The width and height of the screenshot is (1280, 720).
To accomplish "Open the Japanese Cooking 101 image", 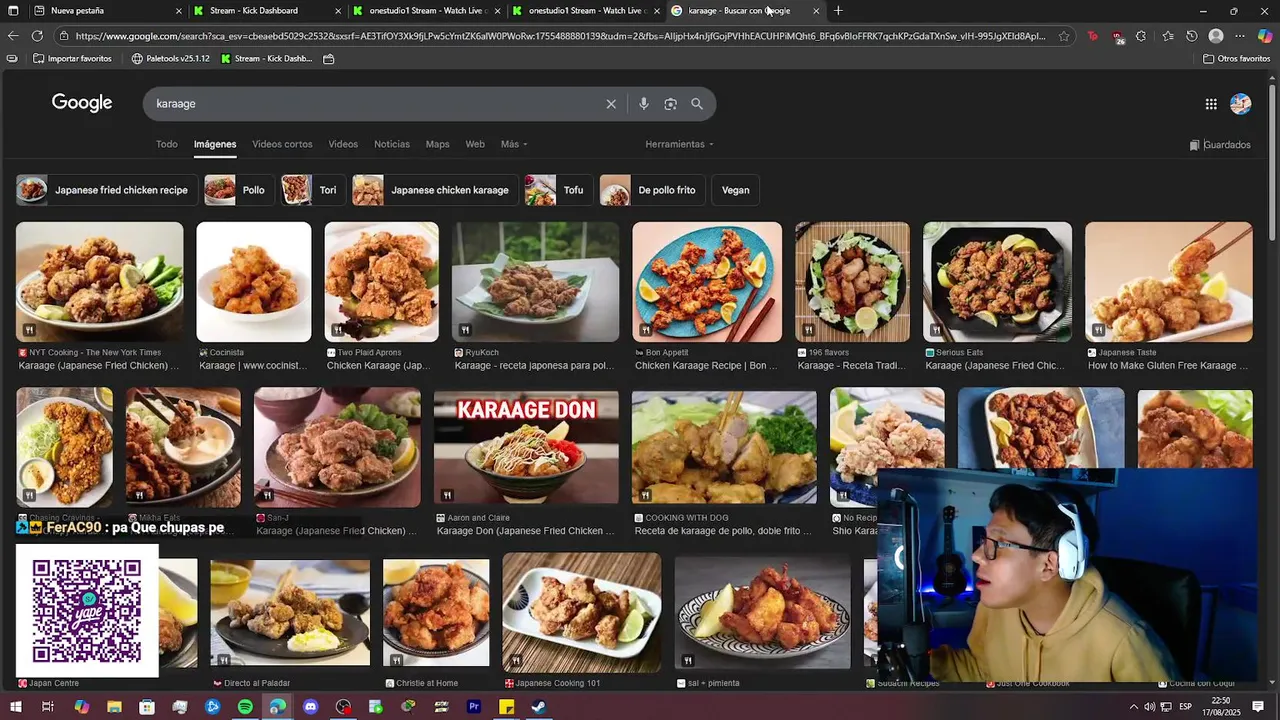I will coord(581,612).
